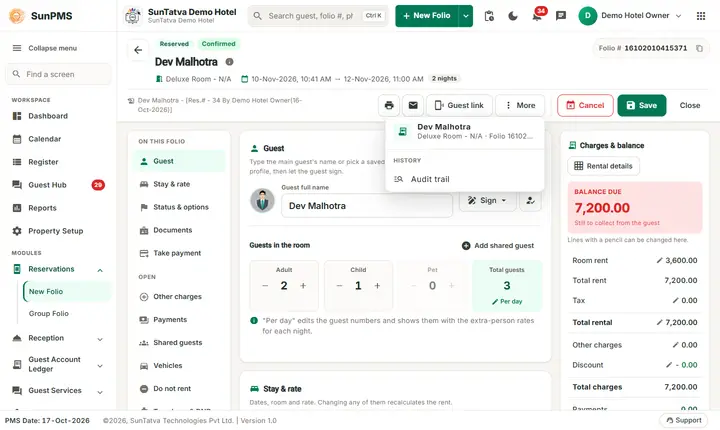Open Vehicles in folio list
Image resolution: width=720 pixels, height=430 pixels.
click(x=179, y=366)
